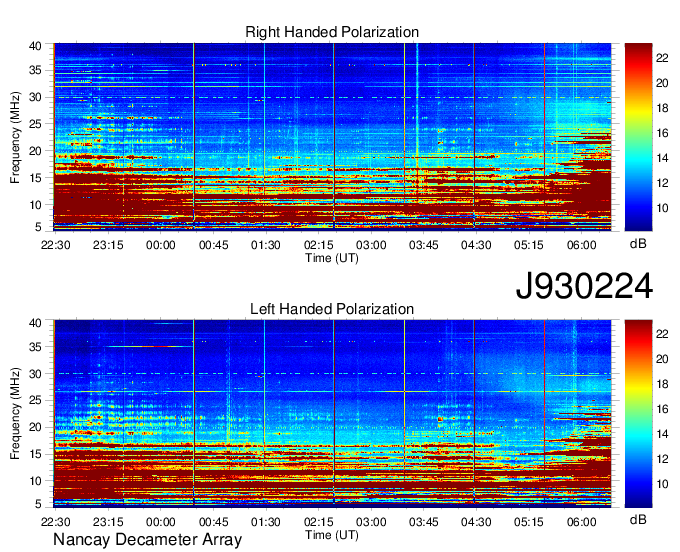Image resolution: width=680 pixels, height=552 pixels.
Task: Click the 02:15 tick on the Left Handed time axis
Action: click(x=318, y=522)
